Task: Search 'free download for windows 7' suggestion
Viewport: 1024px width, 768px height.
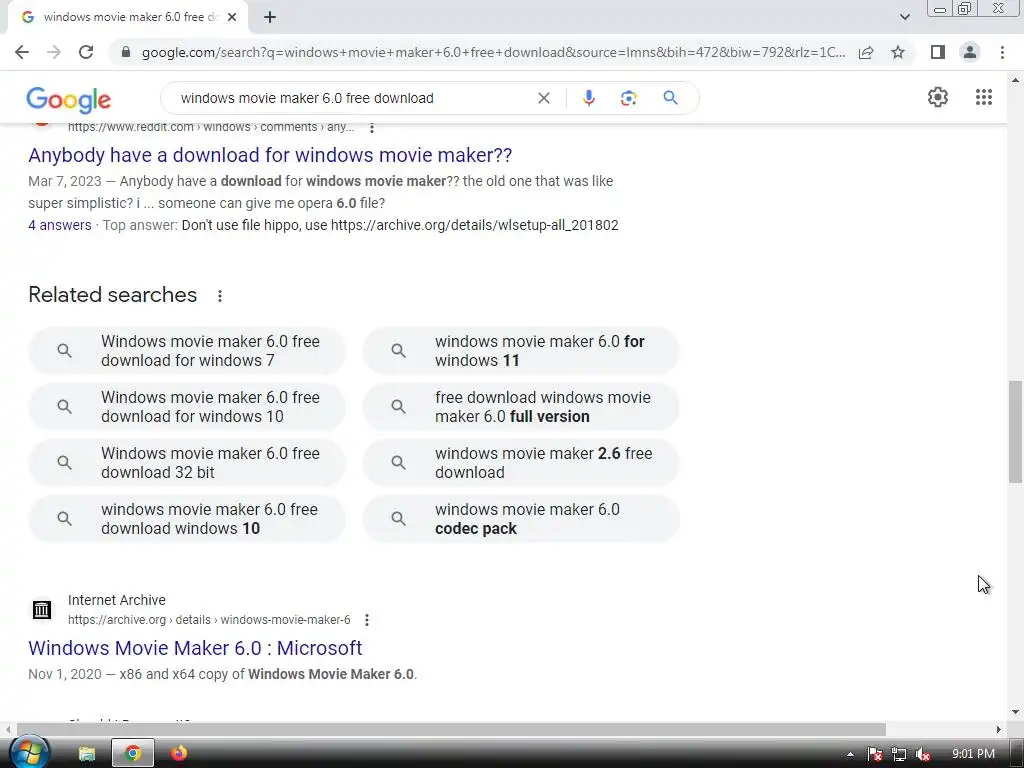Action: coord(187,351)
